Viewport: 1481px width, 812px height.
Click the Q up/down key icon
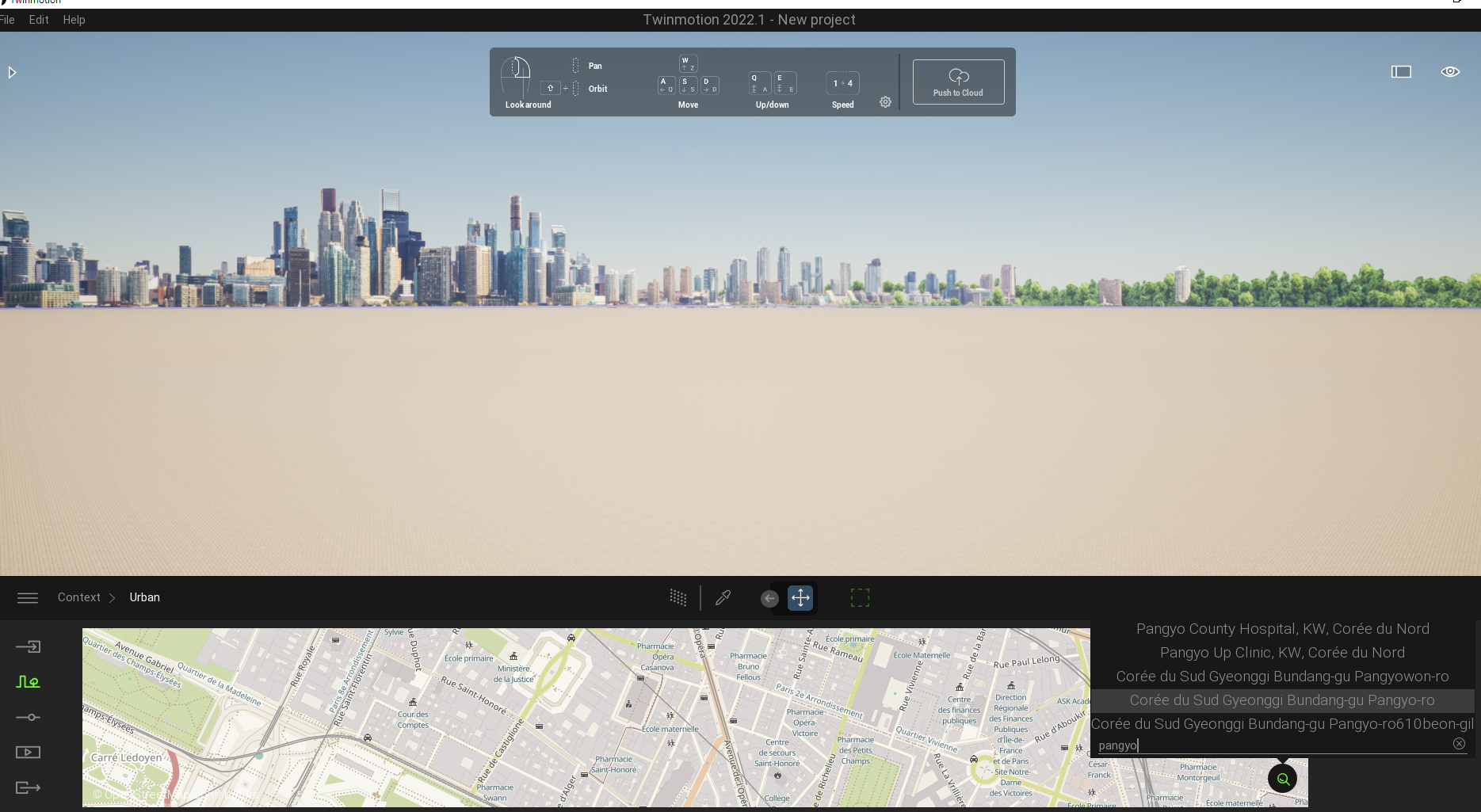click(759, 83)
